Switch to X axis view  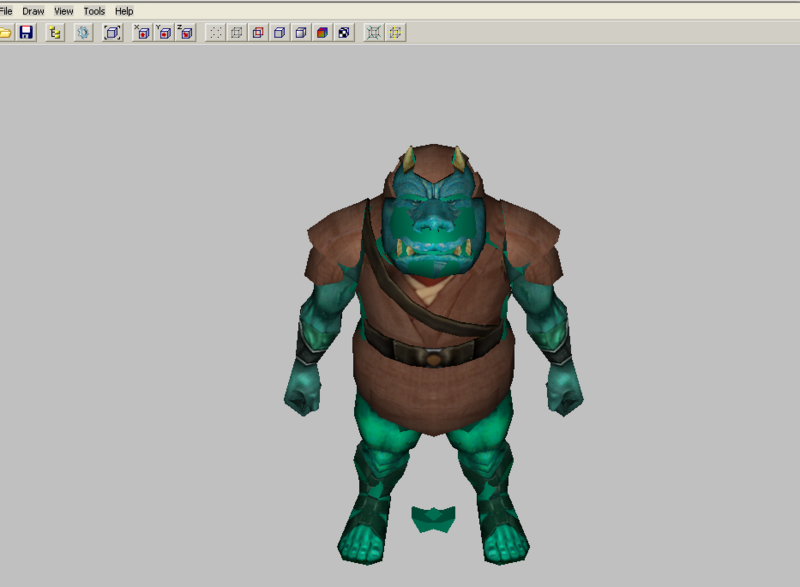142,33
